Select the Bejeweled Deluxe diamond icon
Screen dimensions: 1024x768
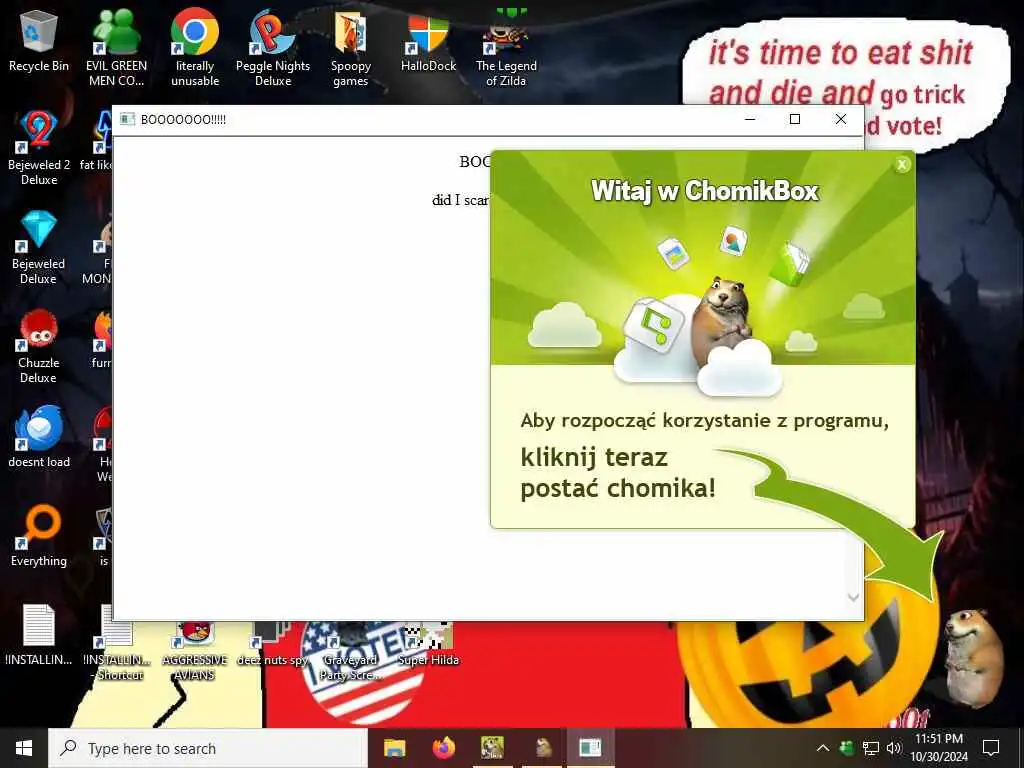tap(39, 247)
